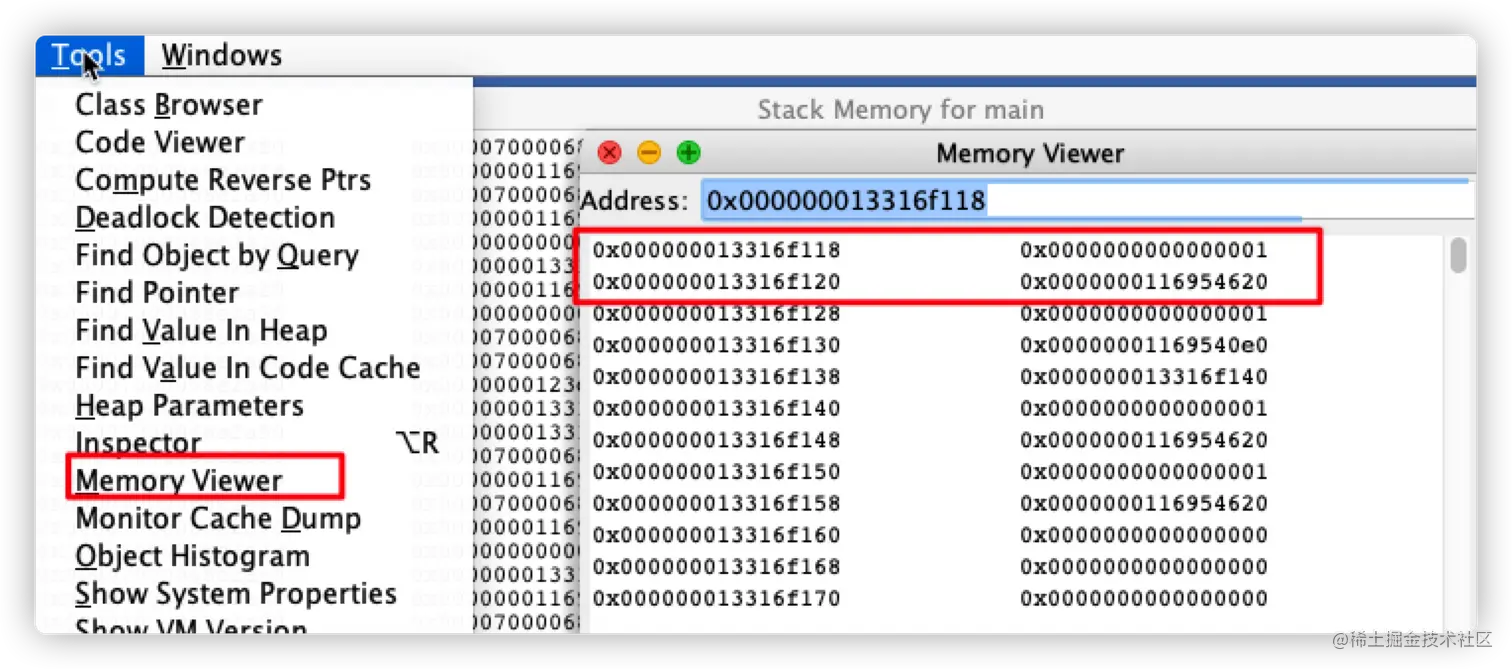Screen dimensions: 1512x669
Task: Click value in the 0x000000013316f148 row
Action: (1144, 440)
